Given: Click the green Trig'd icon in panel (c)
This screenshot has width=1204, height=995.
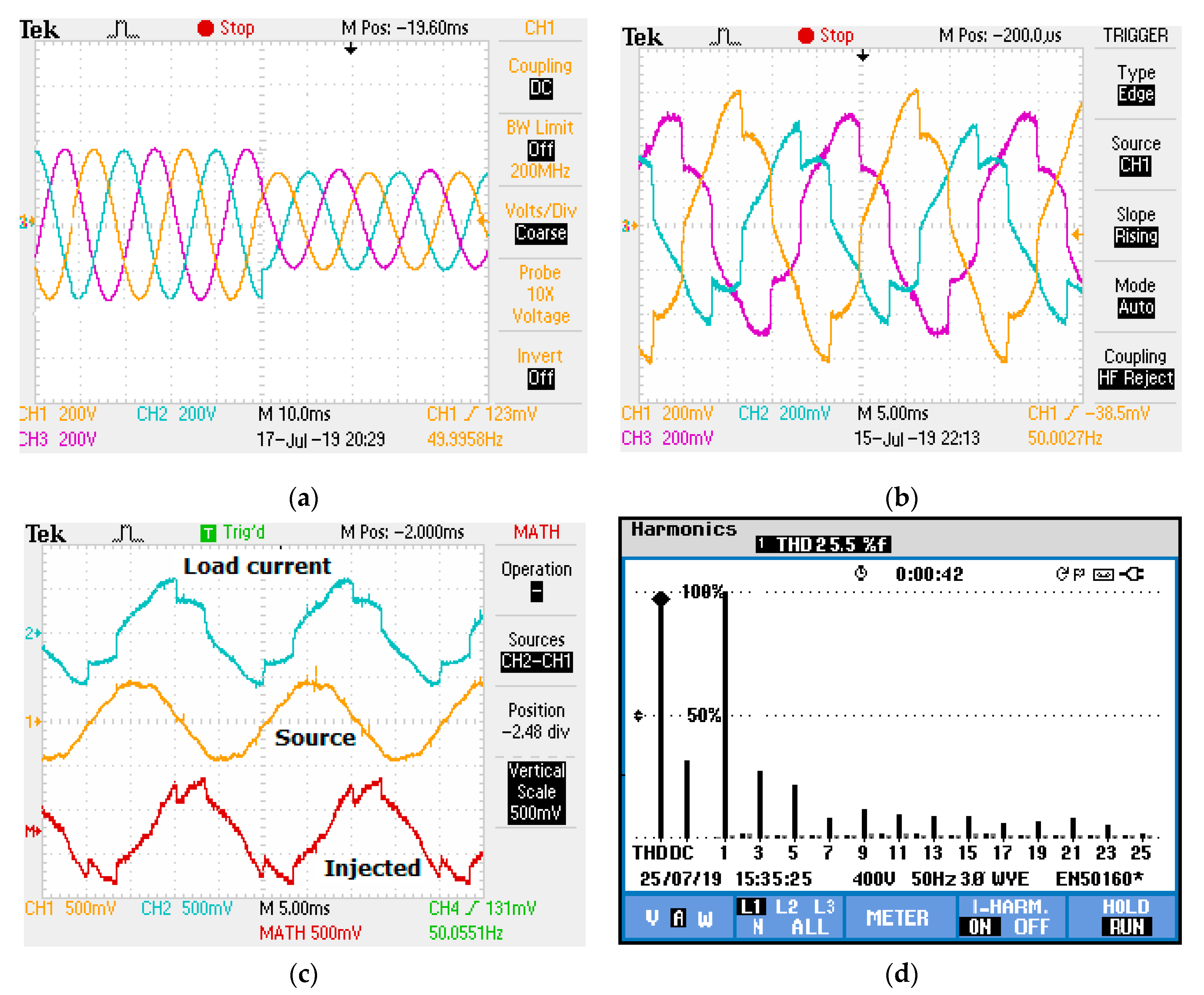Looking at the screenshot, I should click(x=208, y=534).
